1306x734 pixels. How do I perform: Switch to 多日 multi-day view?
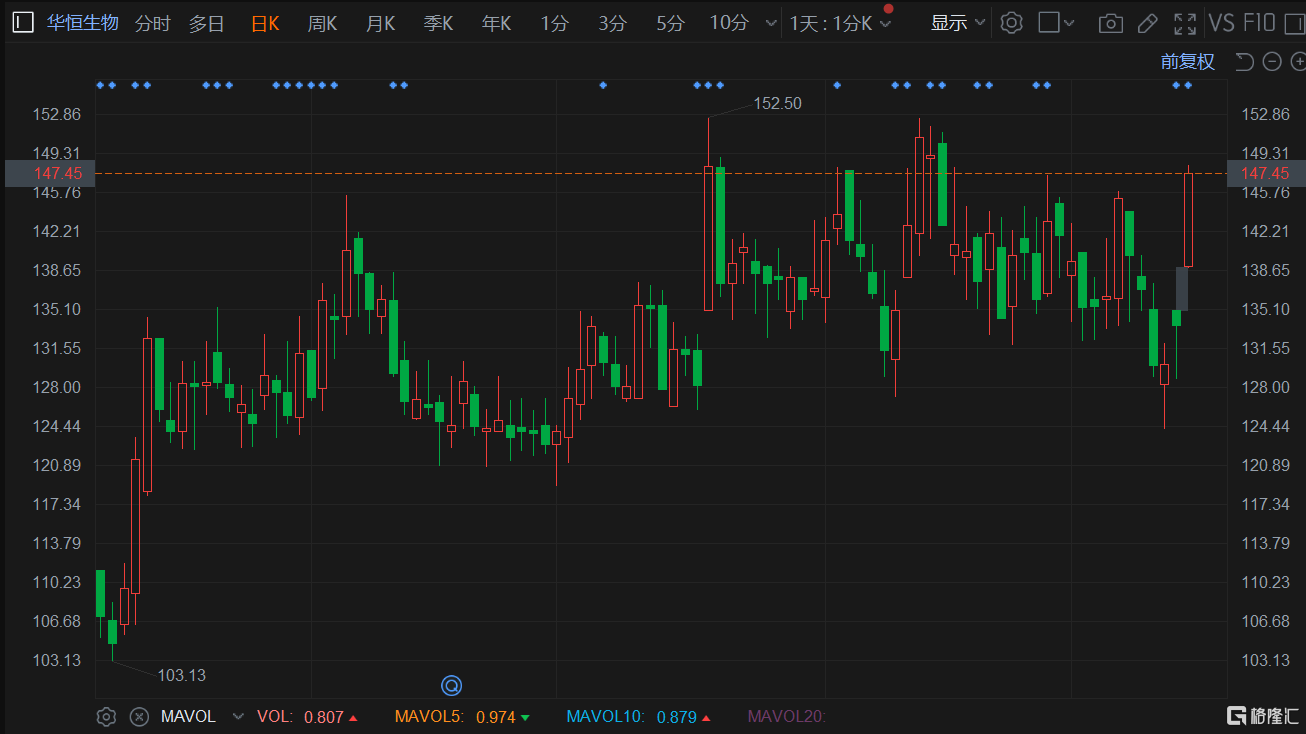pos(207,23)
